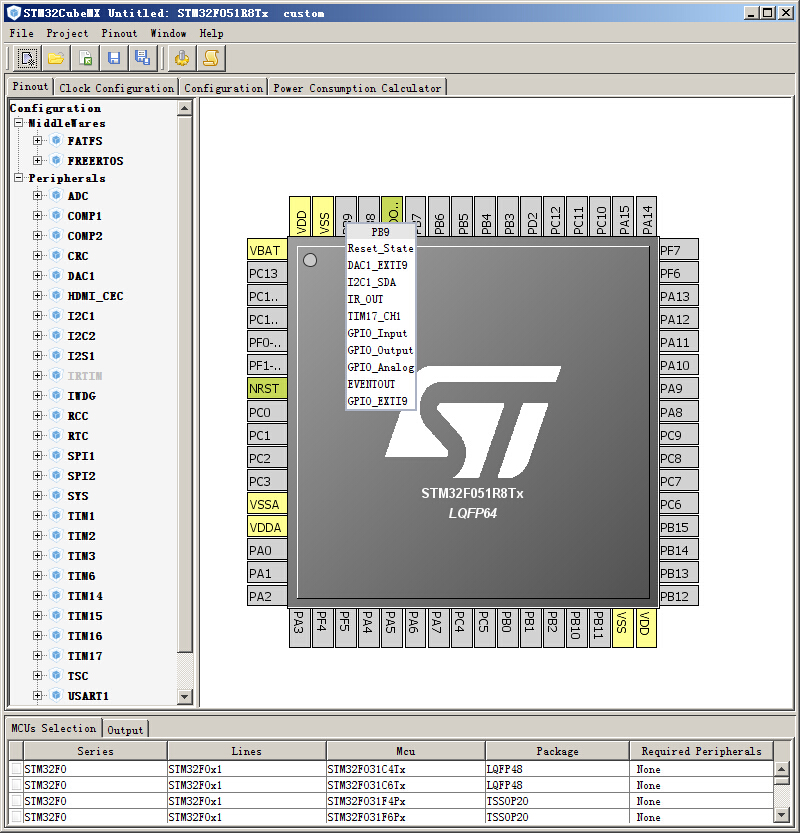The image size is (800, 833).
Task: Collapse the MiddleWares tree node
Action: (19, 123)
